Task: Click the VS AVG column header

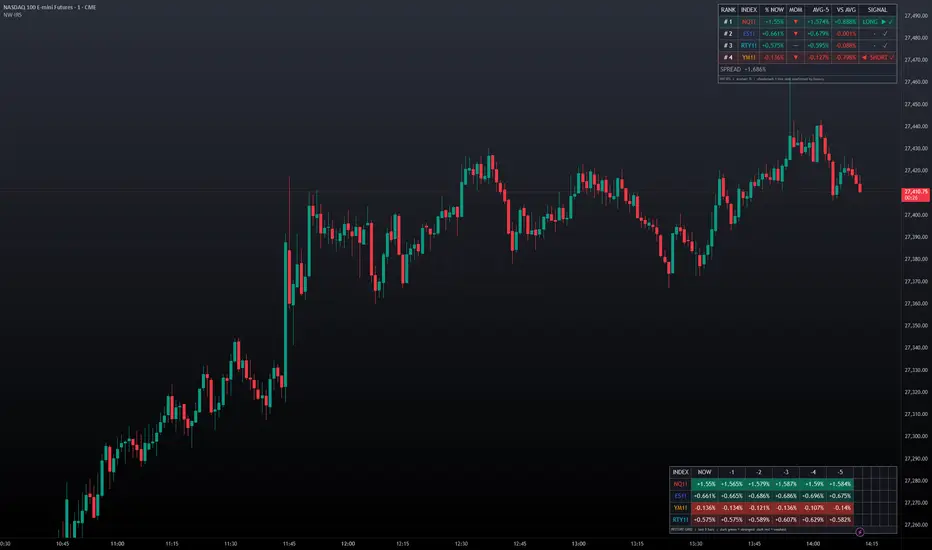Action: pos(846,10)
